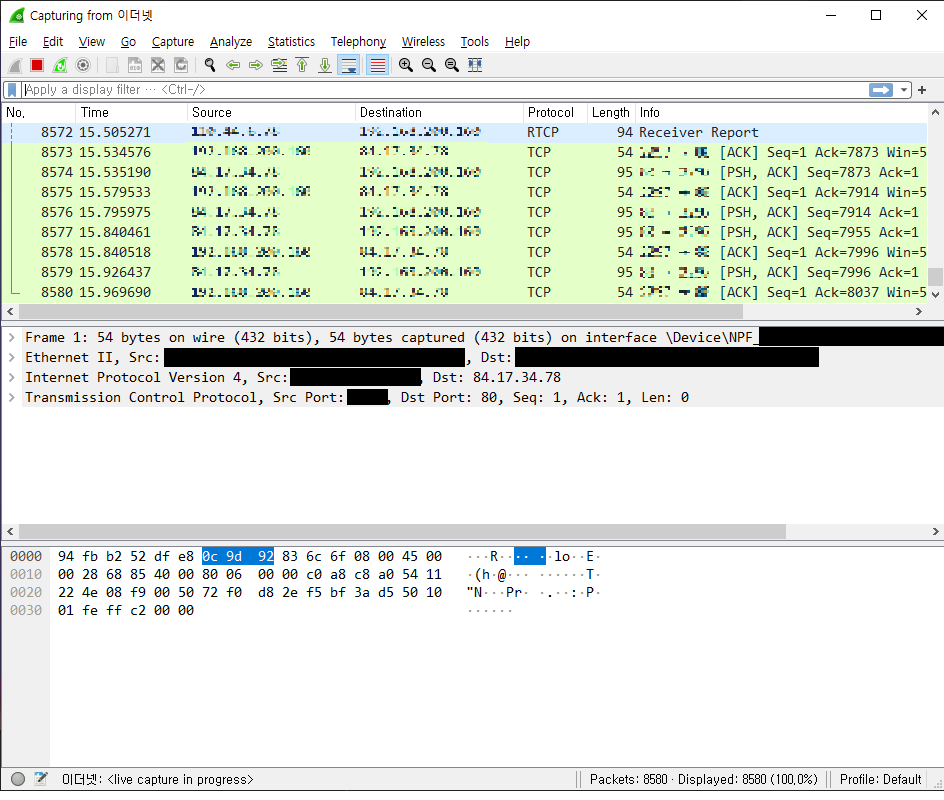Jump to the first packet
The height and width of the screenshot is (800, 944).
(302, 65)
